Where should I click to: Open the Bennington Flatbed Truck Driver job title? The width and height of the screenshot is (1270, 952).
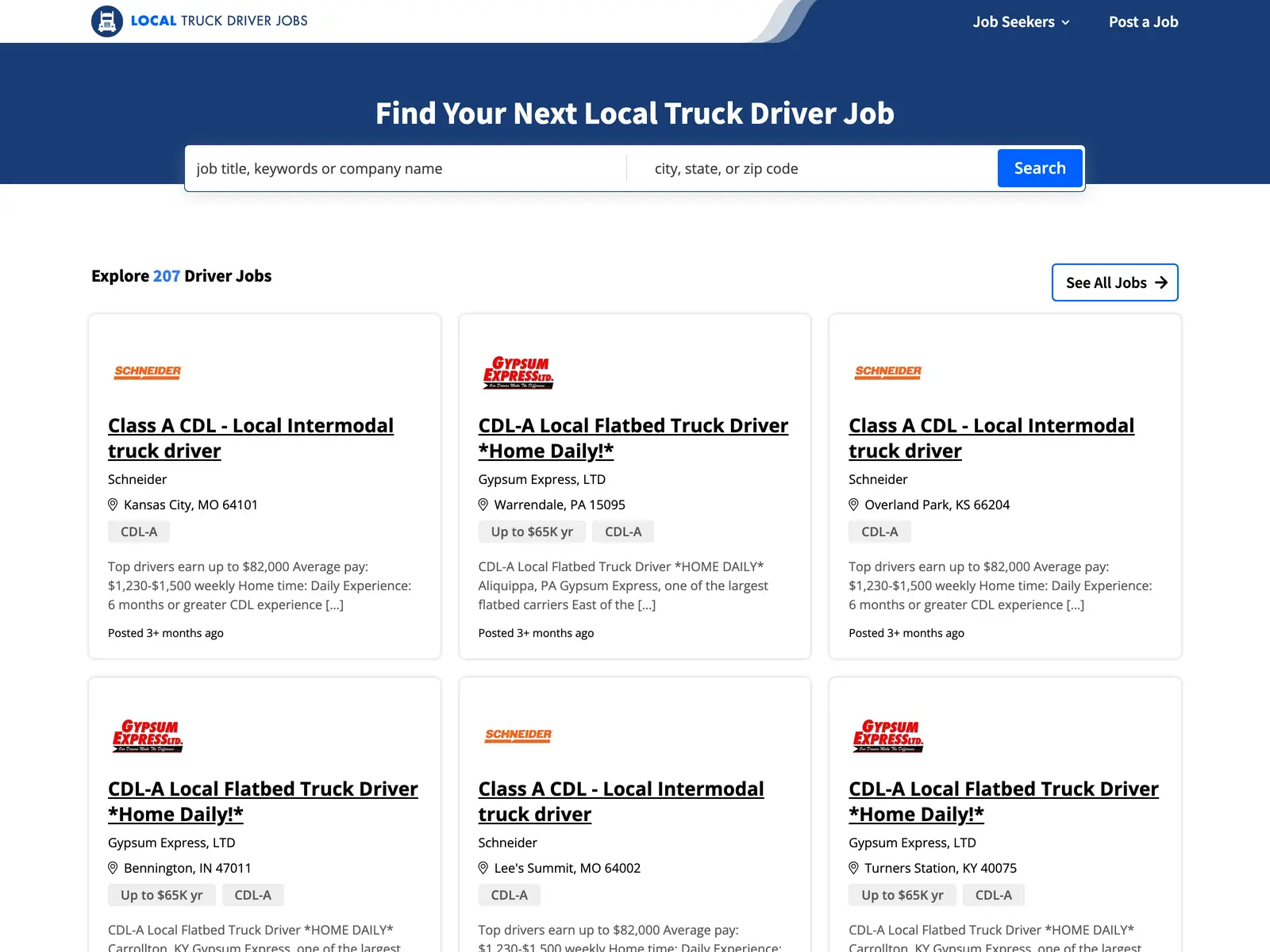(x=263, y=801)
